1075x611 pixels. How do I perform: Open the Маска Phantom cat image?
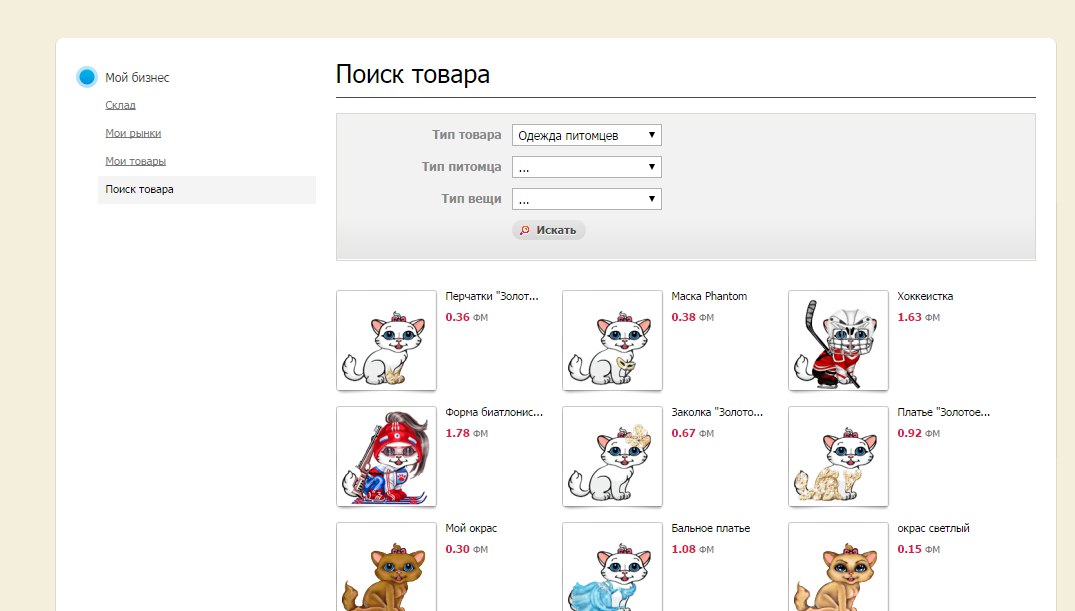click(x=612, y=341)
